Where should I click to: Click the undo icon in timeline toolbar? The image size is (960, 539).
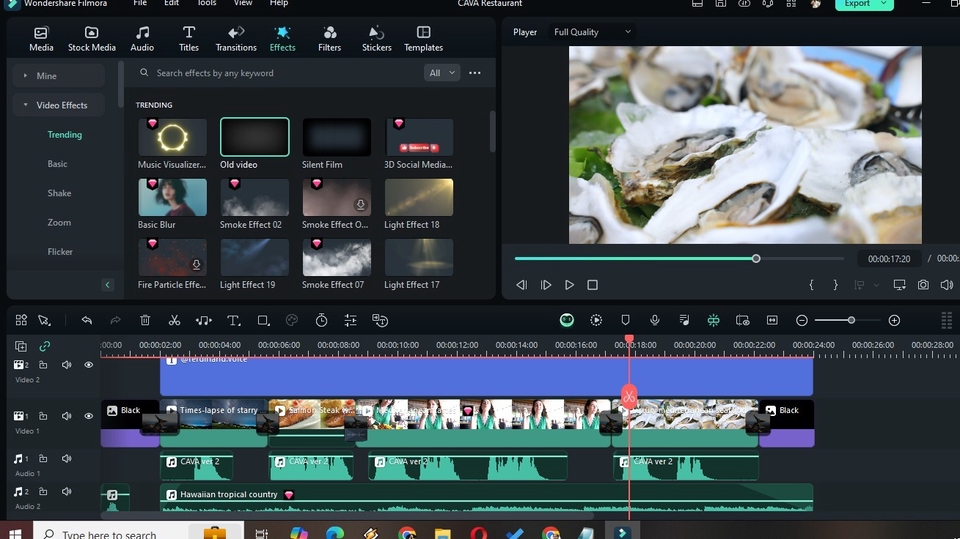tap(87, 320)
